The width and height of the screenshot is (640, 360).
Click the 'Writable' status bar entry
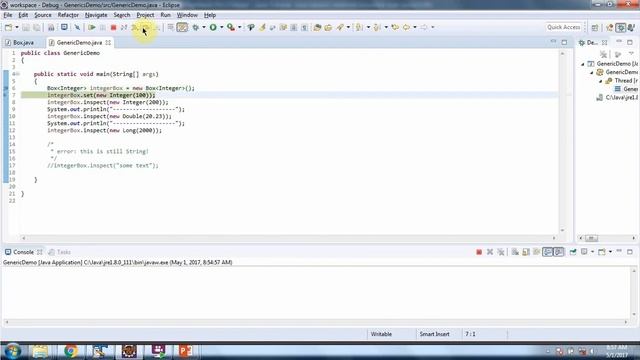(x=381, y=334)
